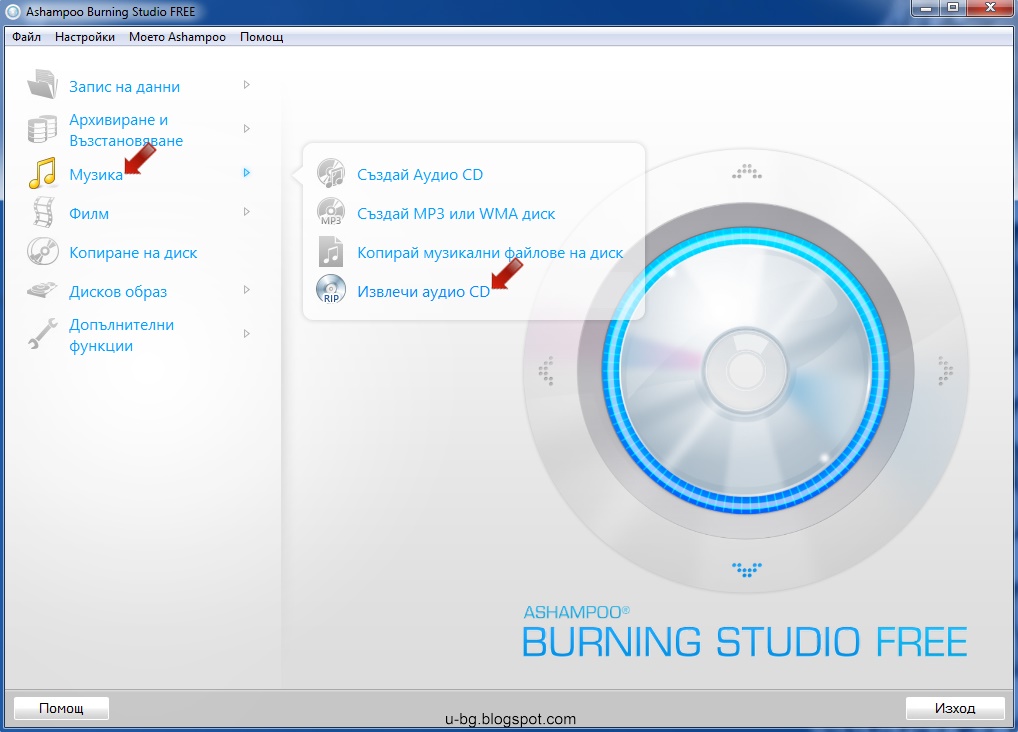Click the drive icon for Дисков образ
The width and height of the screenshot is (1018, 732).
tap(42, 290)
